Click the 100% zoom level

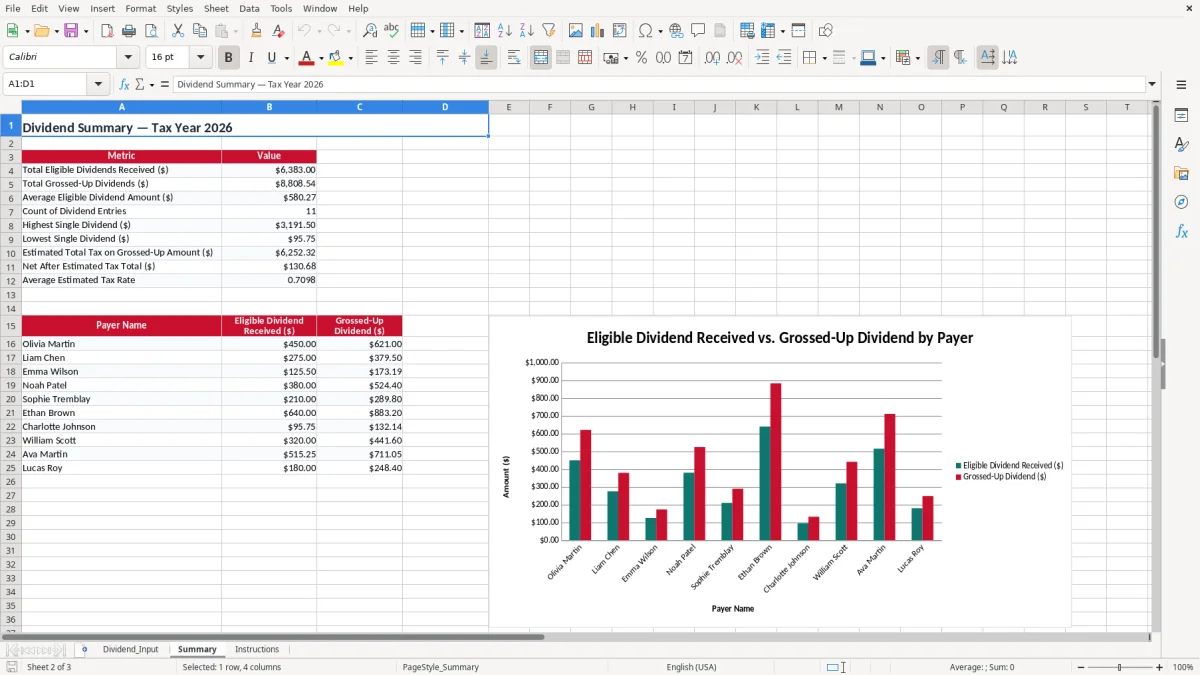(x=1182, y=667)
